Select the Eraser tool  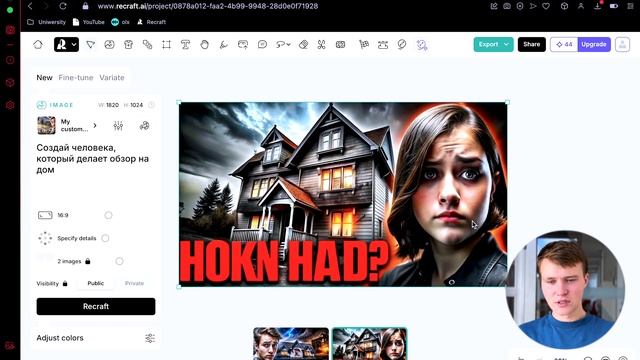[x=303, y=44]
